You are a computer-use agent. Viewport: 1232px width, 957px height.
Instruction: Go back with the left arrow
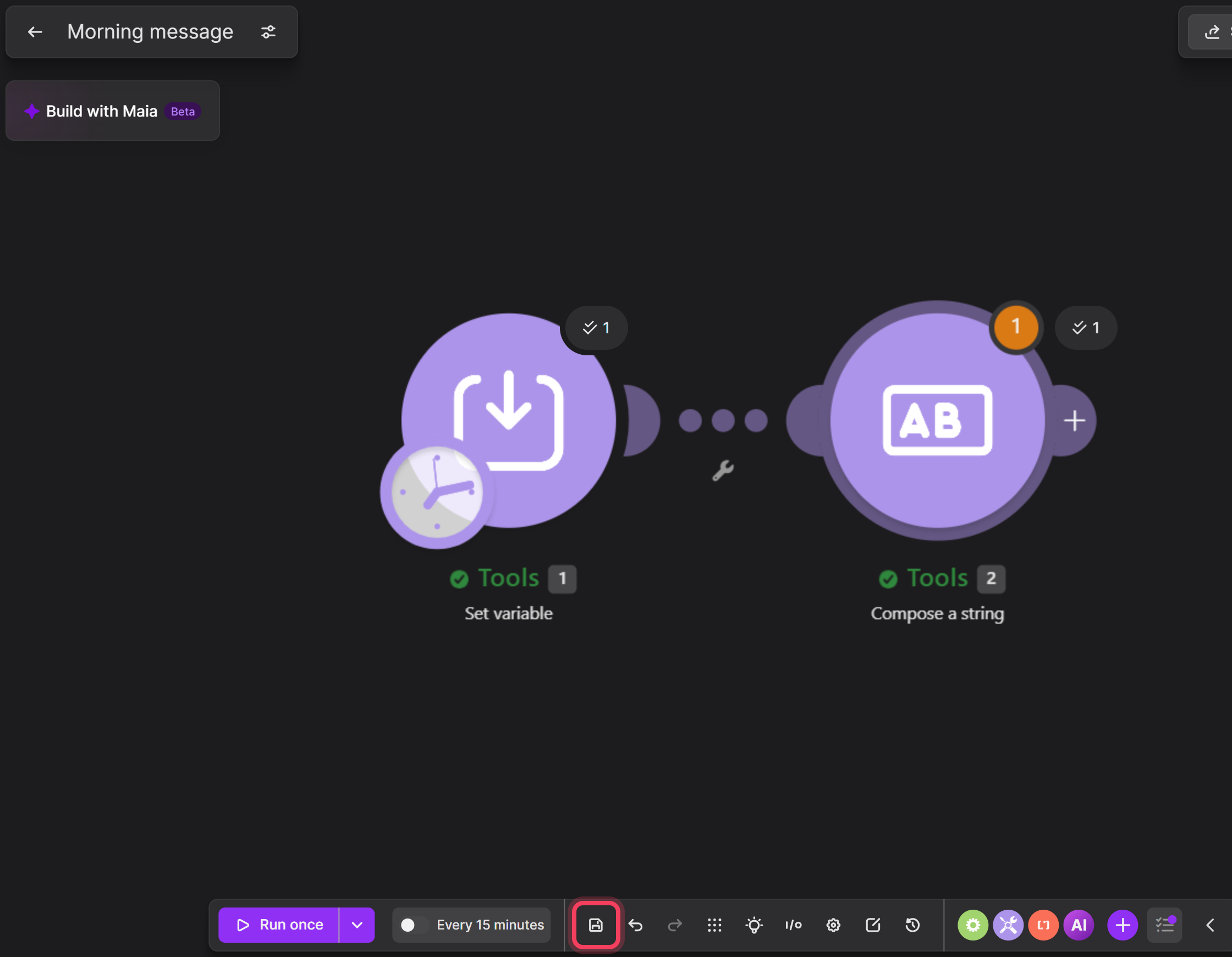[x=35, y=32]
